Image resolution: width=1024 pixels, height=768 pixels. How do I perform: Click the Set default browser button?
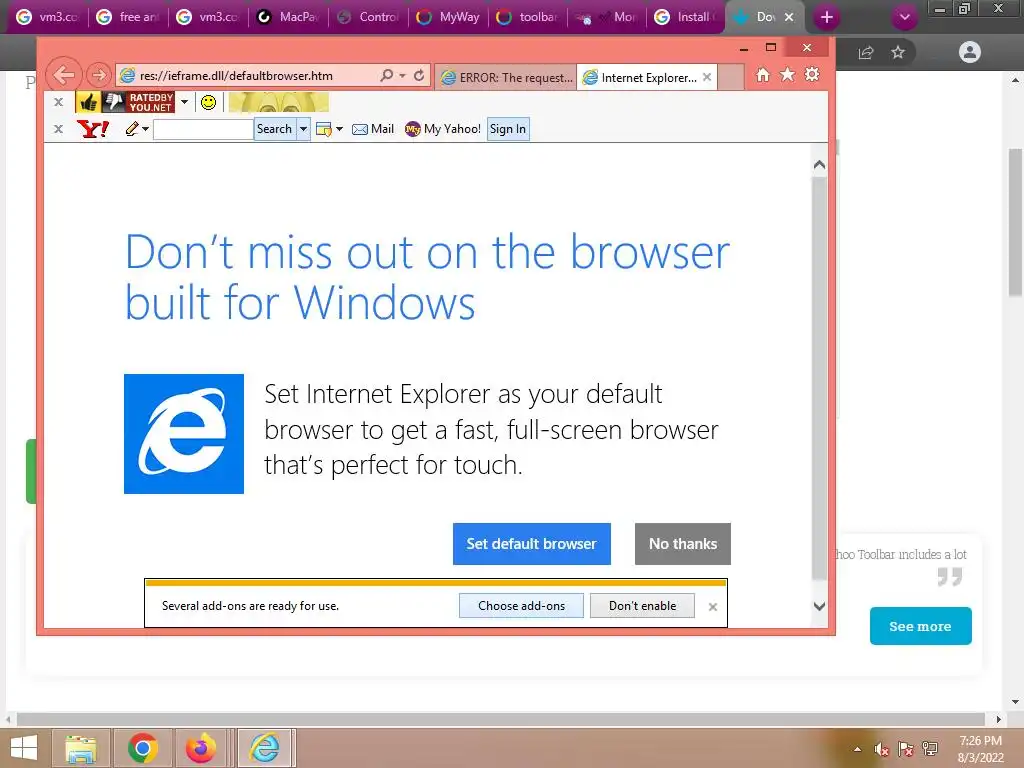(532, 544)
